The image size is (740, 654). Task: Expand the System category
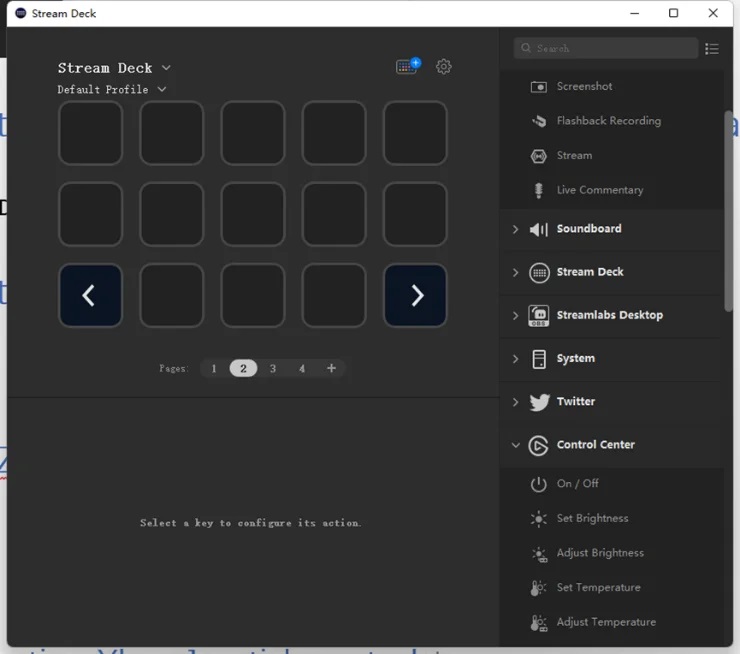515,359
